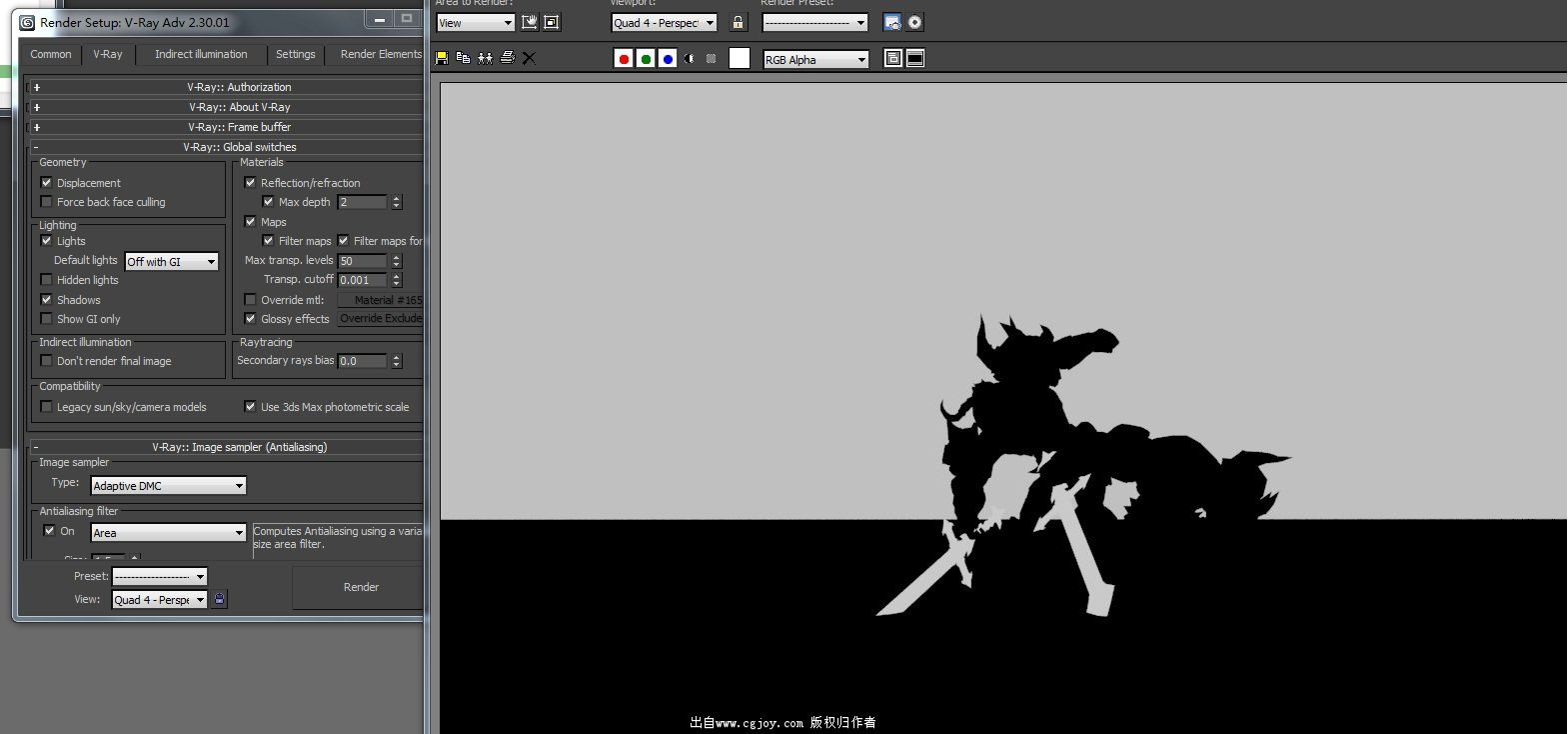Viewport: 1568px width, 734px height.
Task: Print the rendered image icon
Action: tap(508, 58)
